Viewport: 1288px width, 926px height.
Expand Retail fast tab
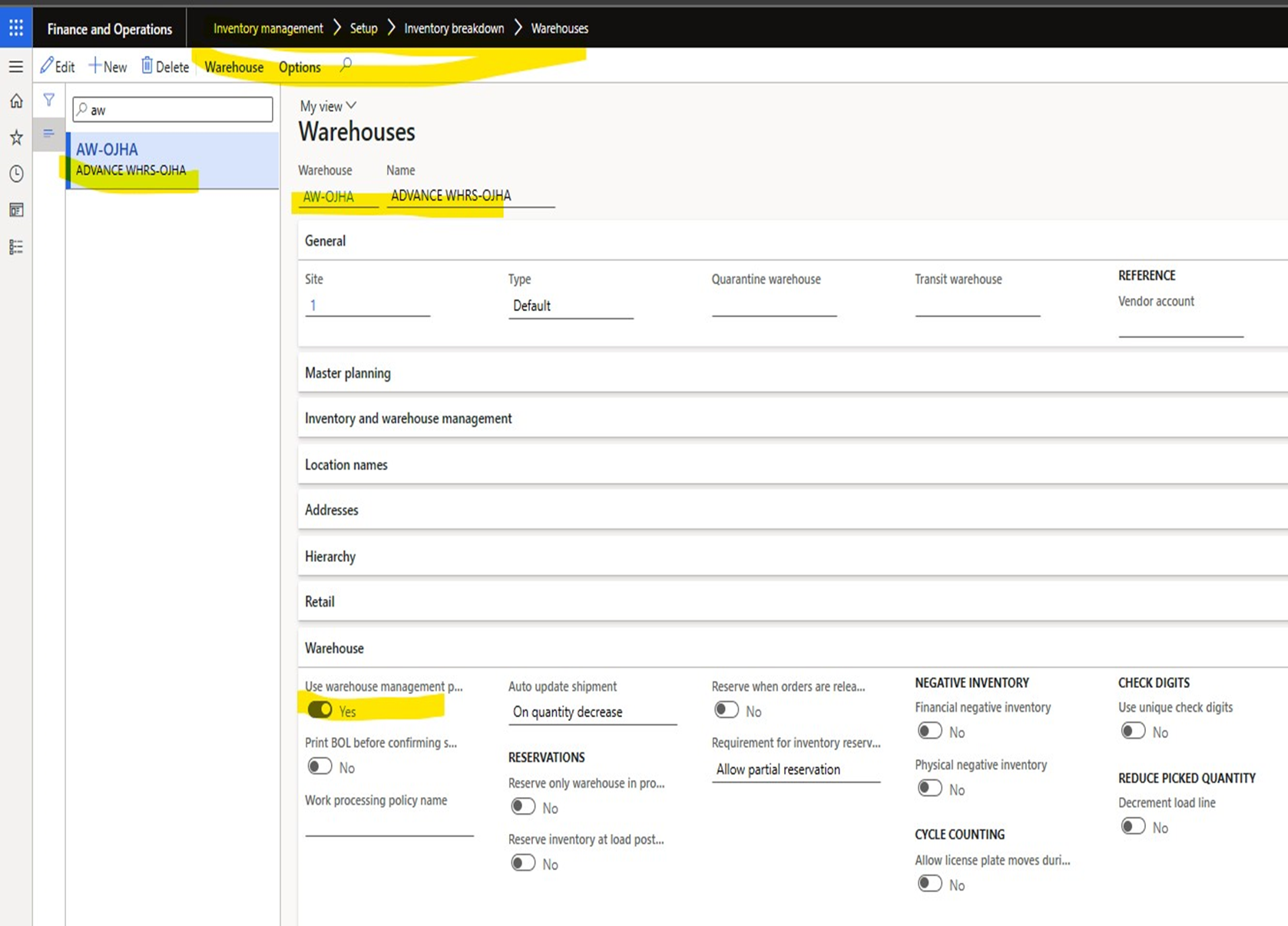[x=793, y=602]
